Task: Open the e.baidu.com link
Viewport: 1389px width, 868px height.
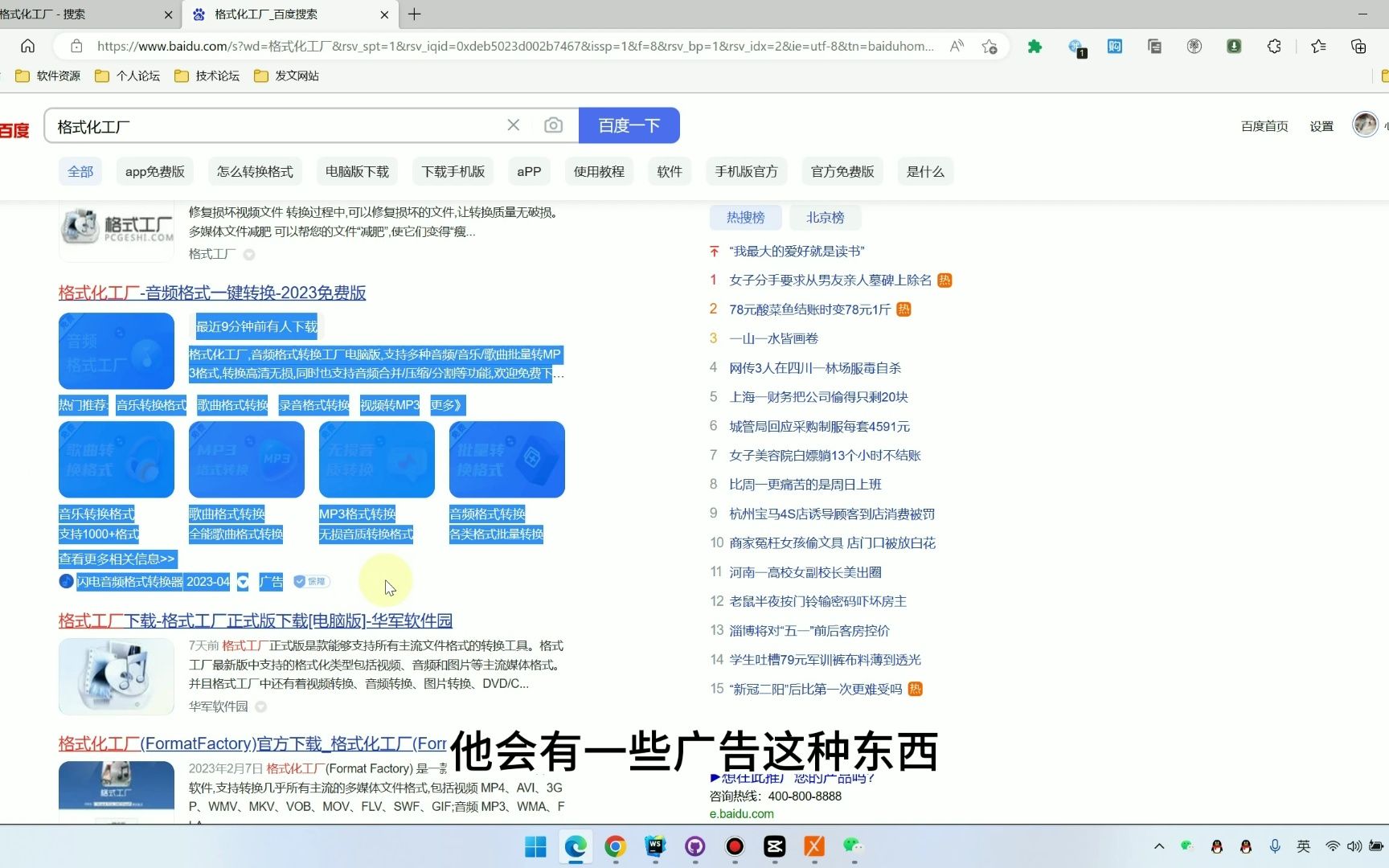Action: 742,814
